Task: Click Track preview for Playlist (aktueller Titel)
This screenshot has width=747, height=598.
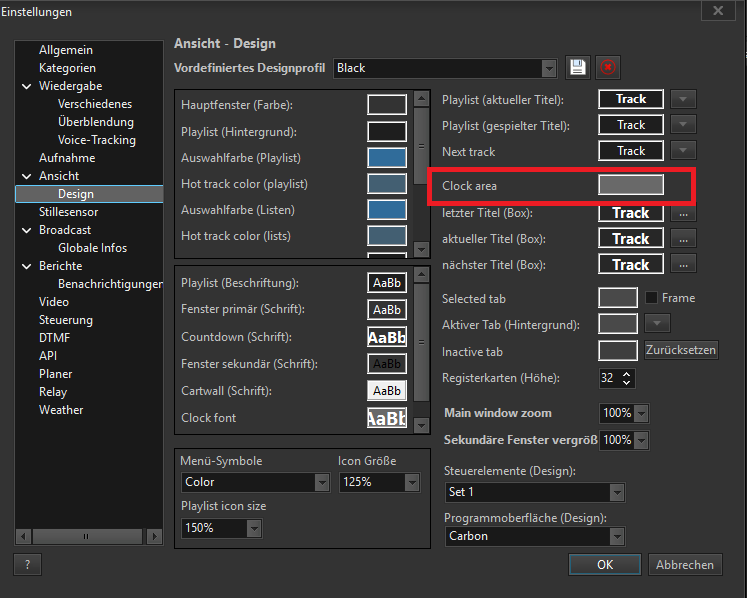Action: point(631,99)
